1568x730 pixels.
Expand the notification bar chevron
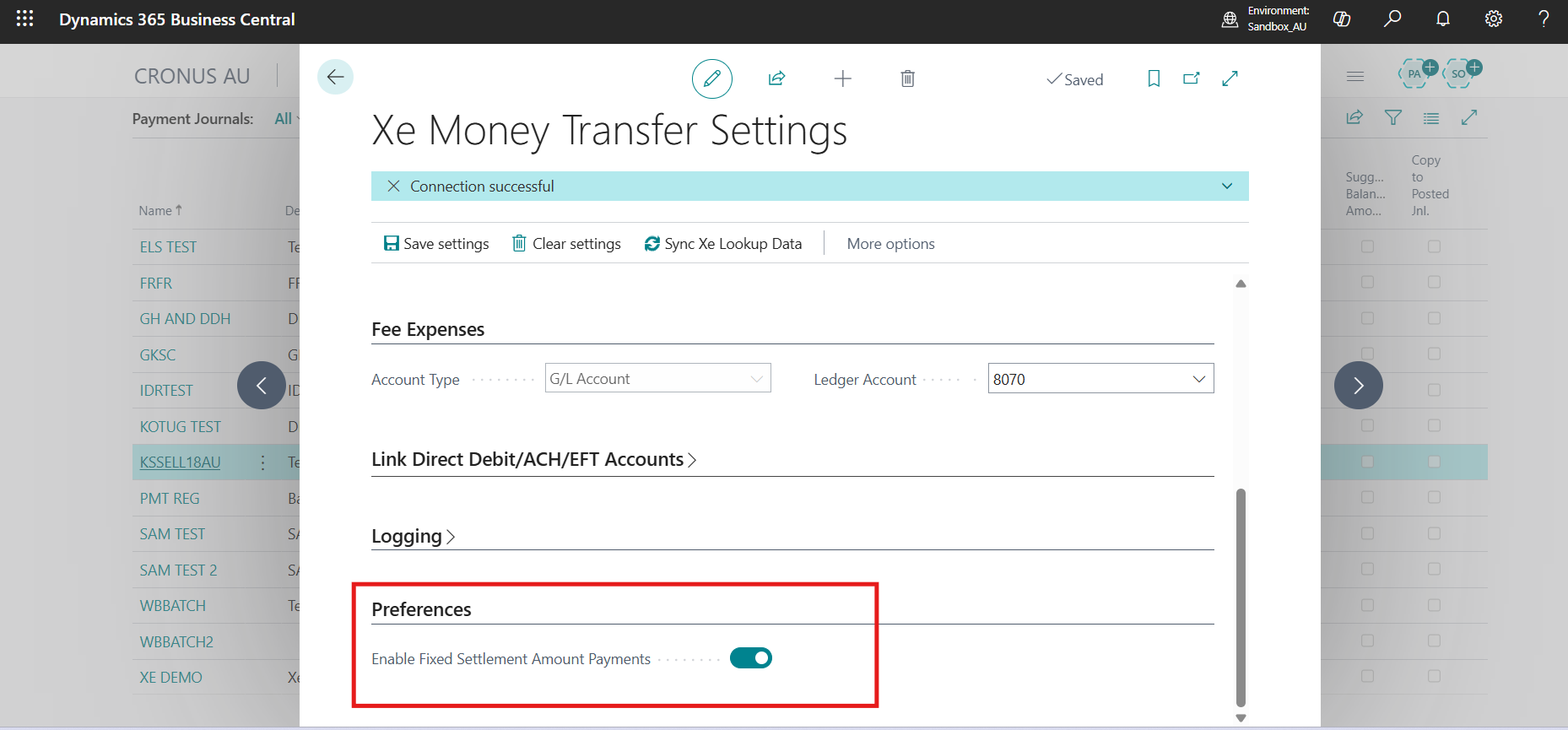coord(1226,187)
